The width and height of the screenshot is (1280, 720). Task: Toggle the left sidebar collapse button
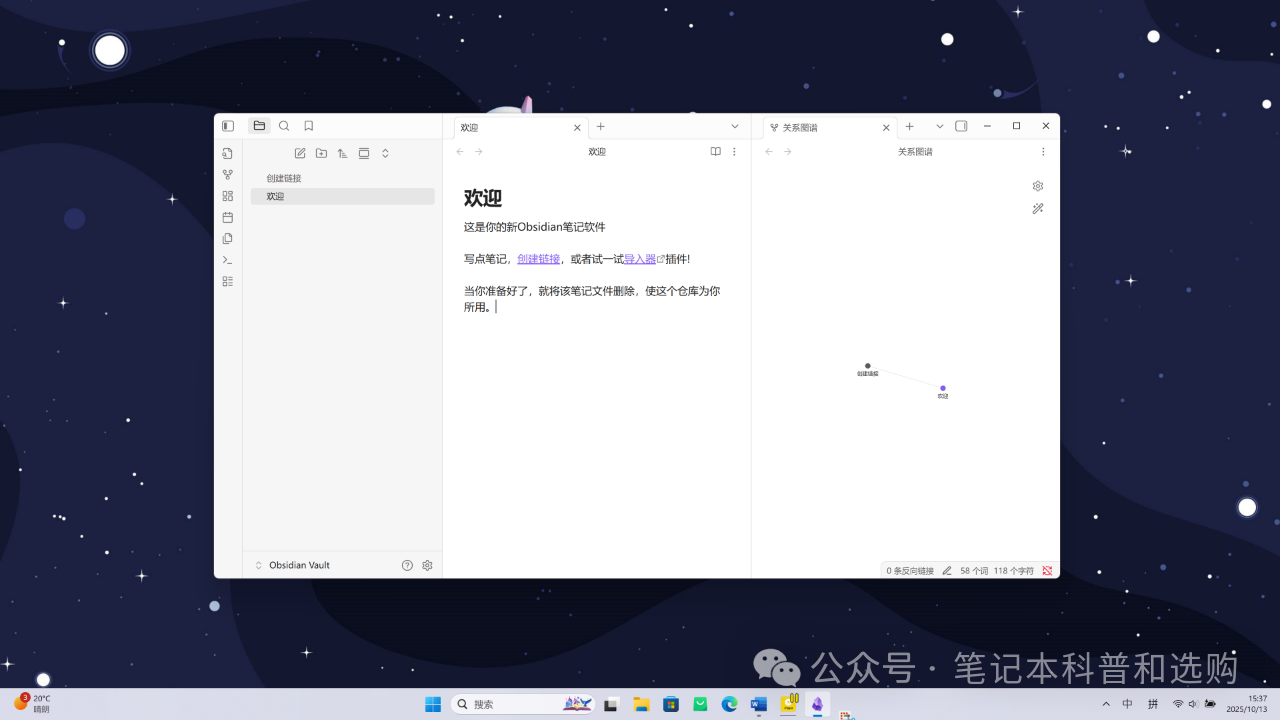(x=228, y=126)
